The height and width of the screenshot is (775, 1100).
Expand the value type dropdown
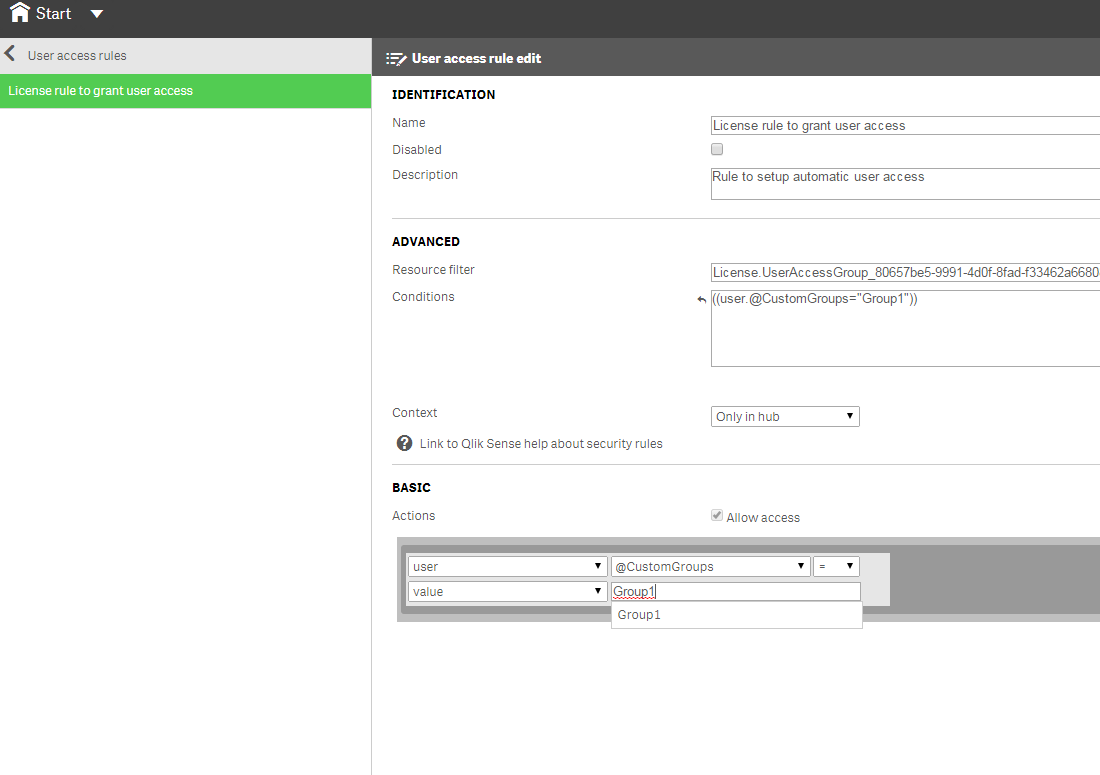[x=507, y=591]
